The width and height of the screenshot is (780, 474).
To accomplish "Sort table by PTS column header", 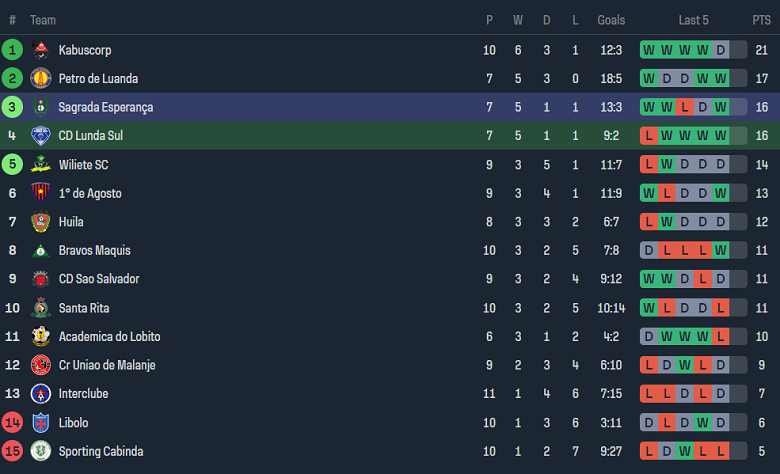I will 762,20.
